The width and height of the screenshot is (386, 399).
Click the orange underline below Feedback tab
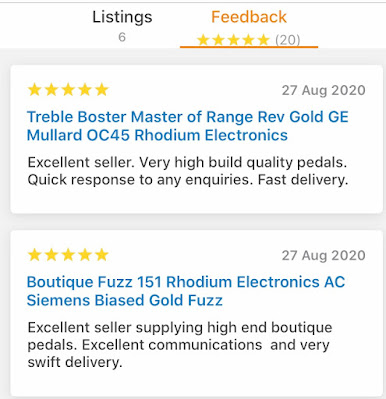point(249,47)
